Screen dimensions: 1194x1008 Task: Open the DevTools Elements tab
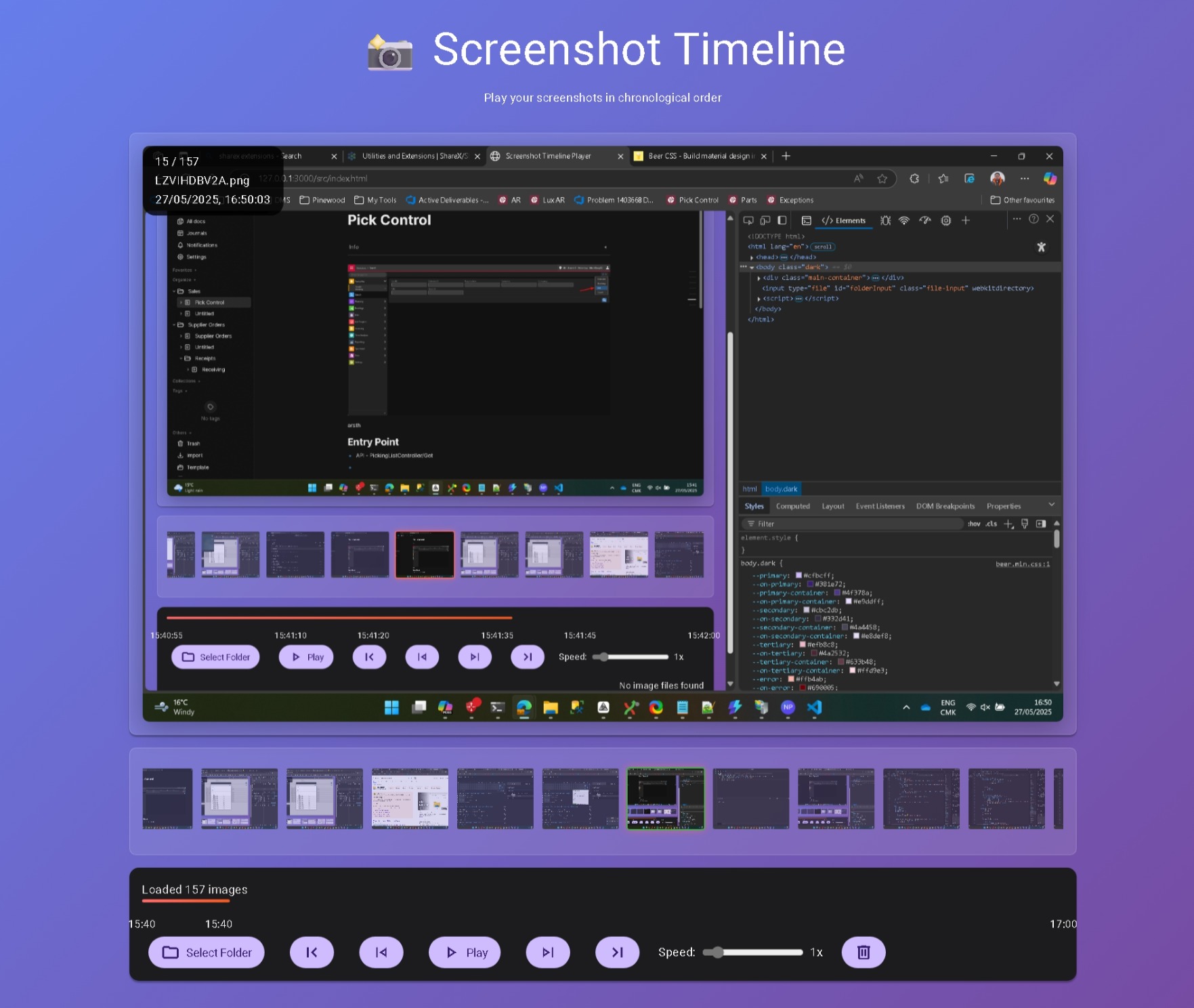[x=844, y=221]
